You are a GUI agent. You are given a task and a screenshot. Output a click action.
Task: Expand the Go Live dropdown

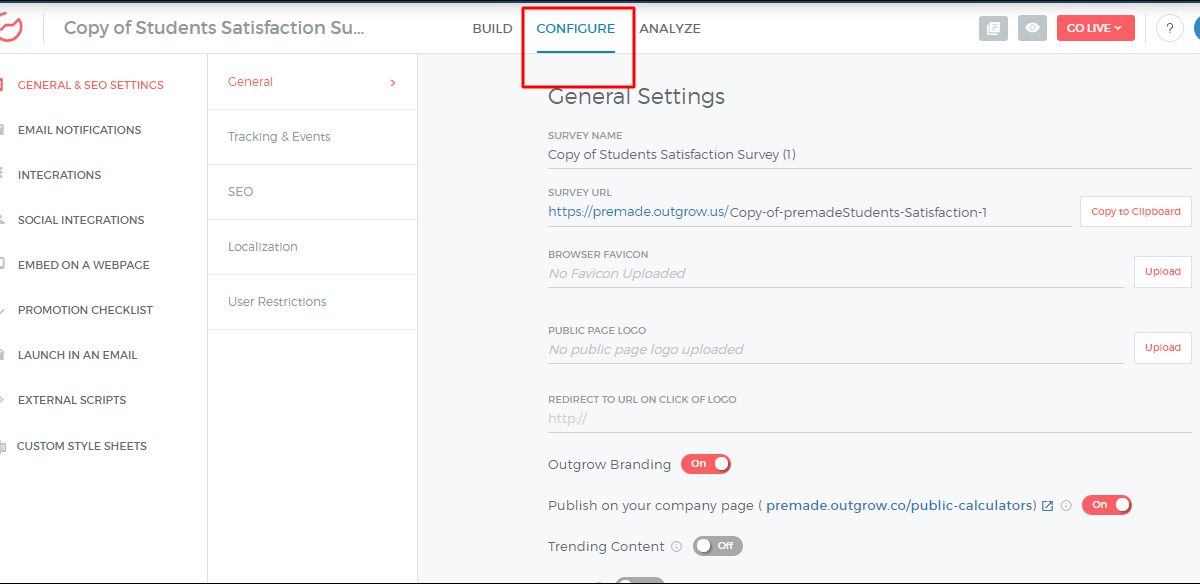(1095, 28)
